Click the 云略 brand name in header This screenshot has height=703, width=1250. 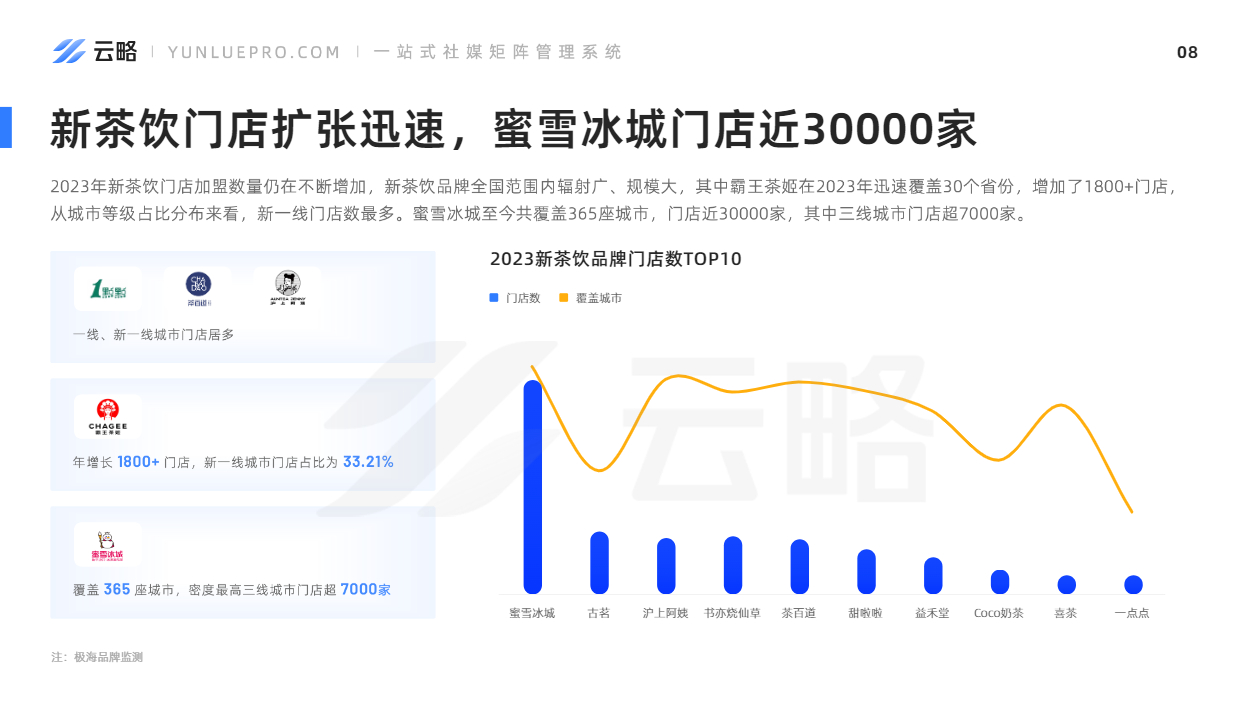coord(116,52)
